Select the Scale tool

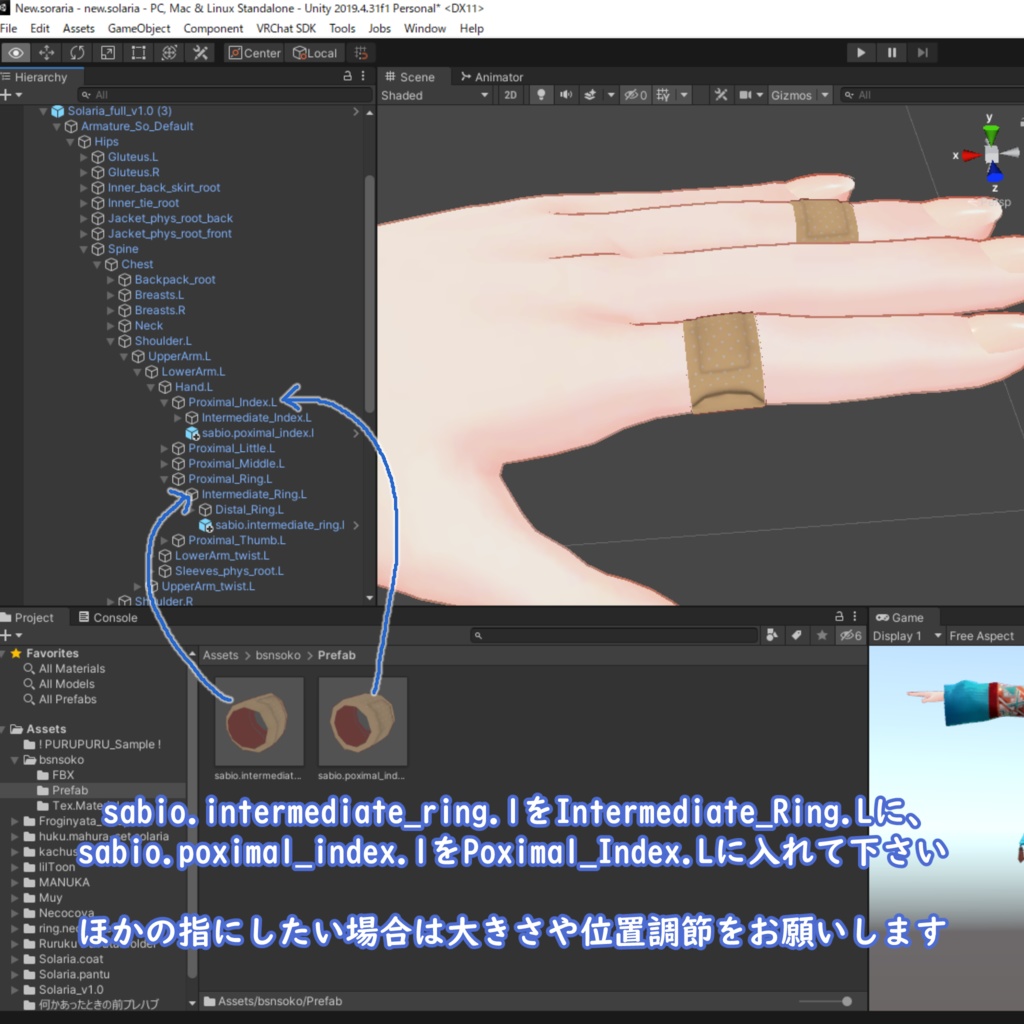(107, 52)
